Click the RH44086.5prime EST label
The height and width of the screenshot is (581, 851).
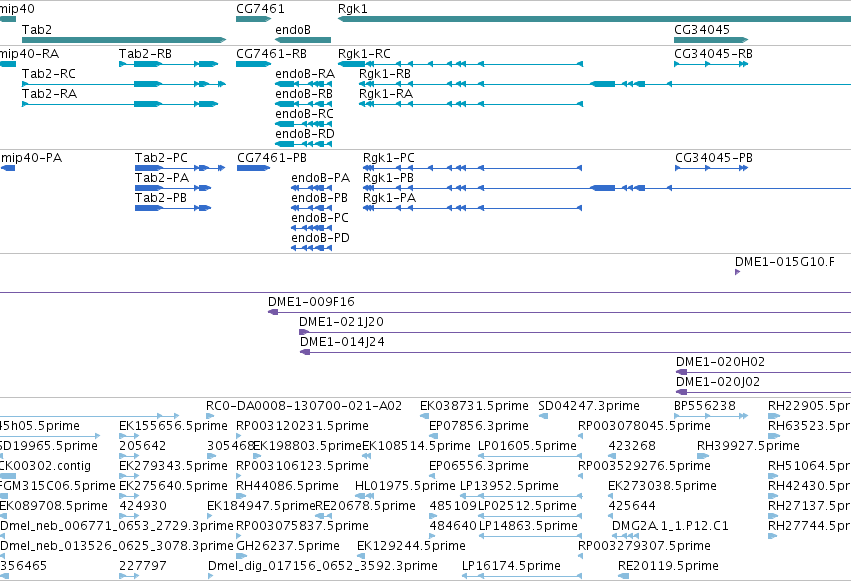coord(287,486)
